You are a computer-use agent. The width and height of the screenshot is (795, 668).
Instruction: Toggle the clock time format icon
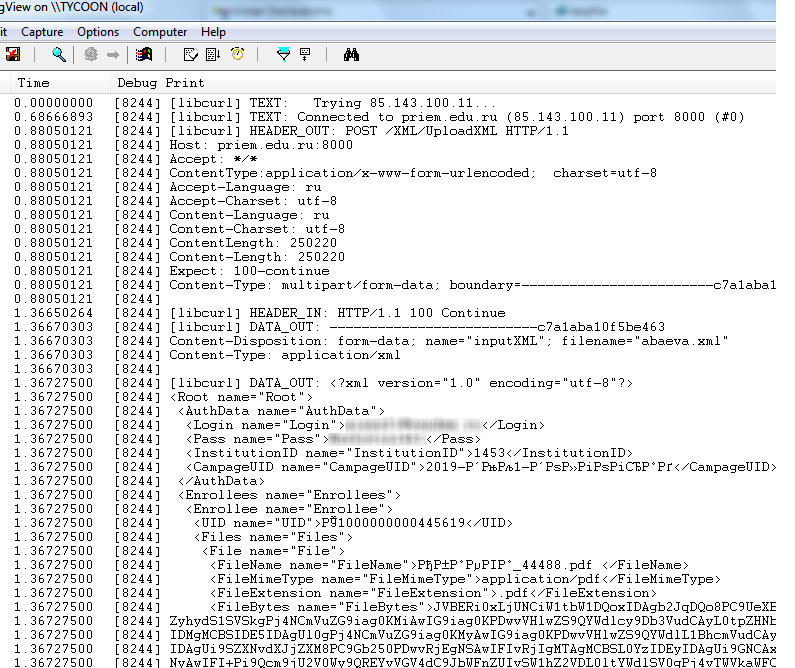pos(238,55)
